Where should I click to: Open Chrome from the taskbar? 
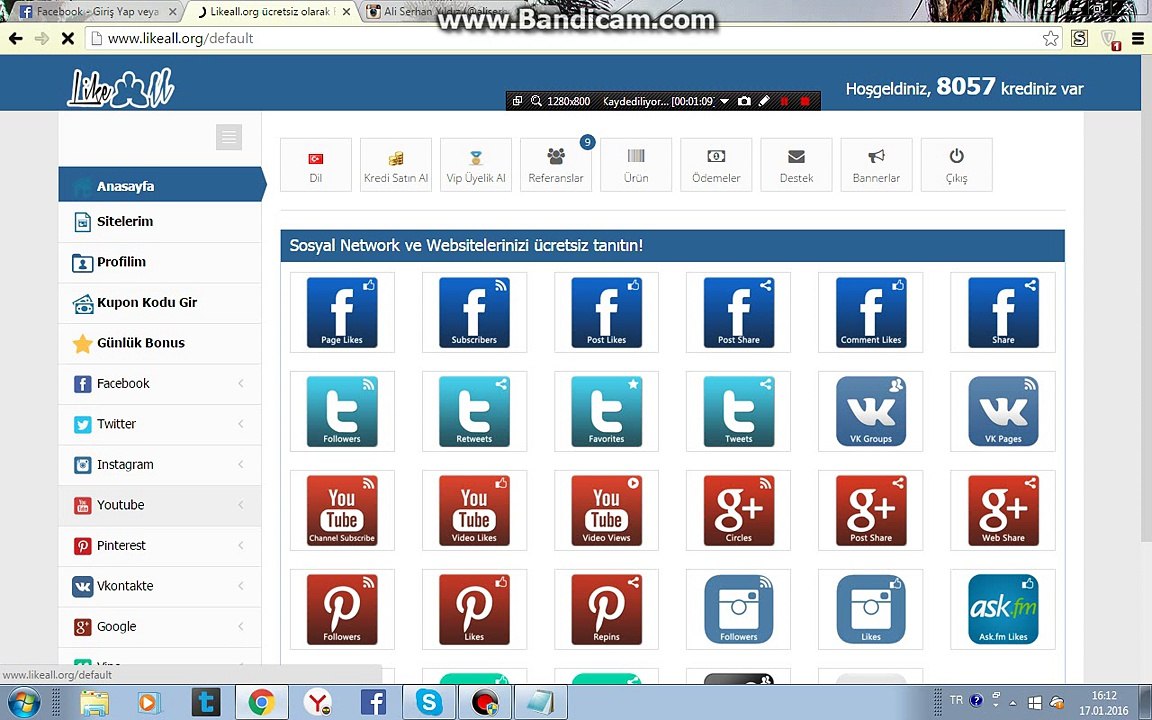click(261, 702)
